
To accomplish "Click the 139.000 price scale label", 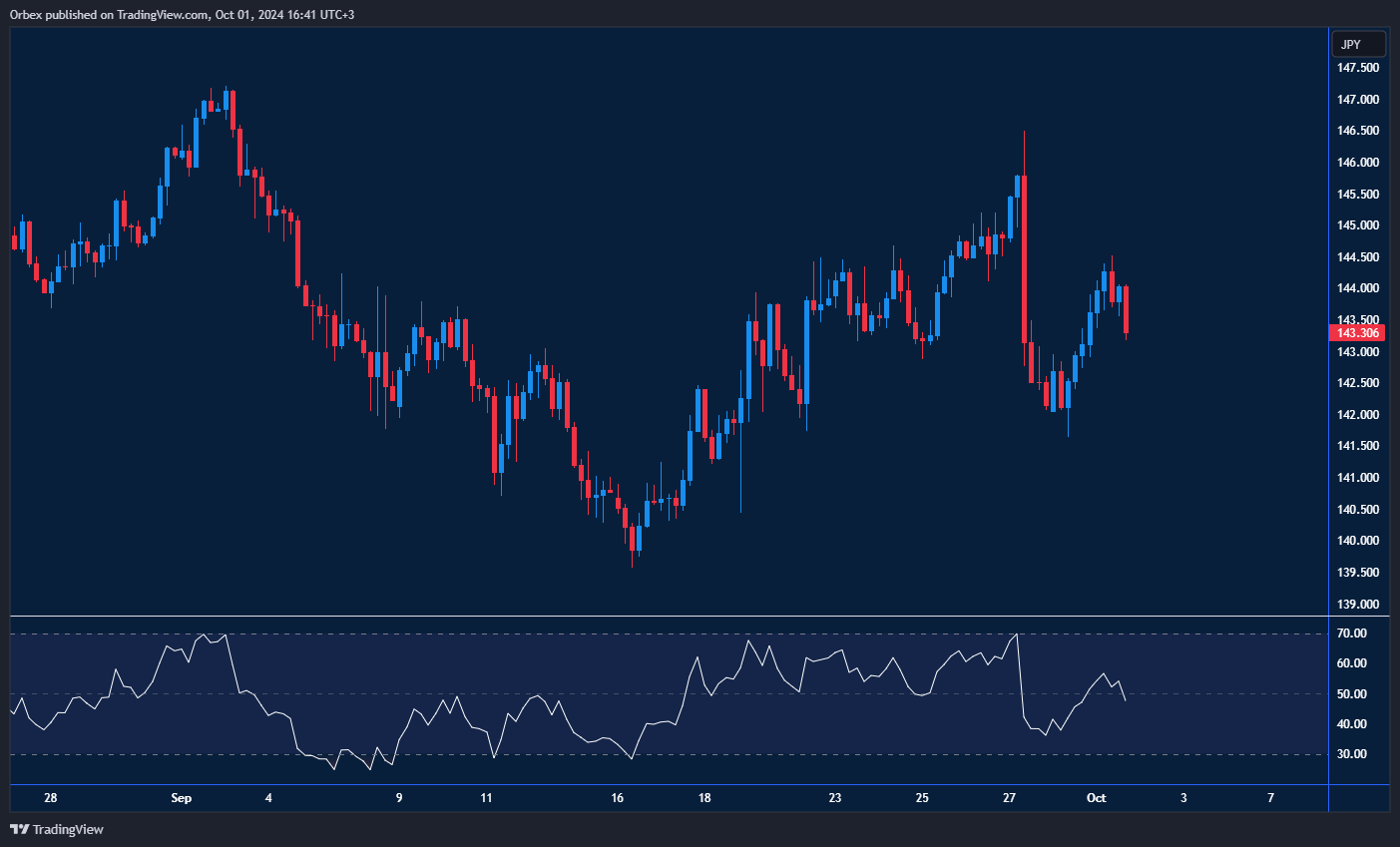I will pyautogui.click(x=1357, y=605).
